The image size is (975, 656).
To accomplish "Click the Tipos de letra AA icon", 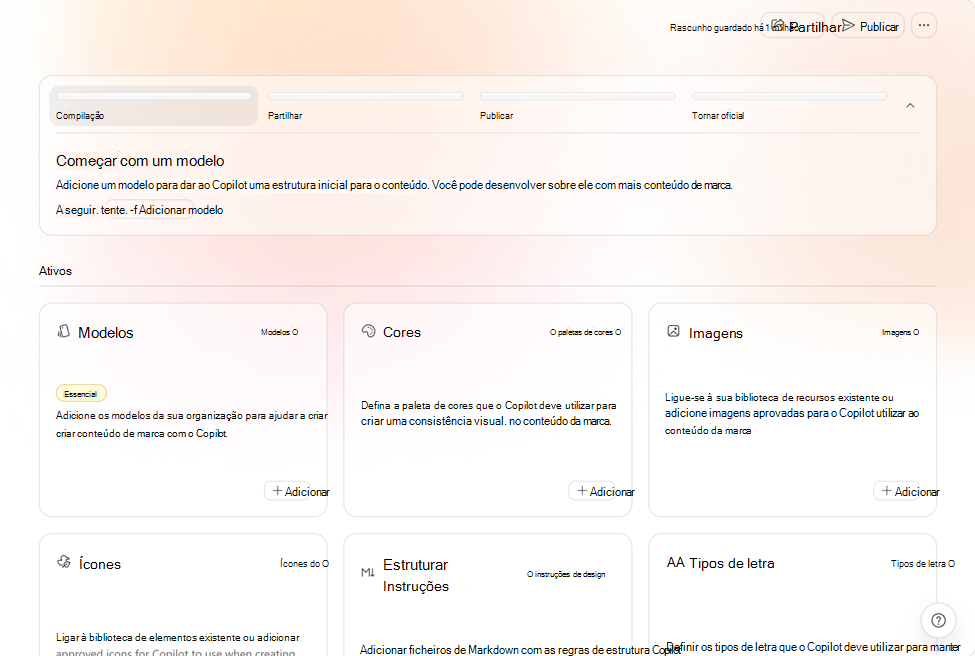I will (x=675, y=563).
